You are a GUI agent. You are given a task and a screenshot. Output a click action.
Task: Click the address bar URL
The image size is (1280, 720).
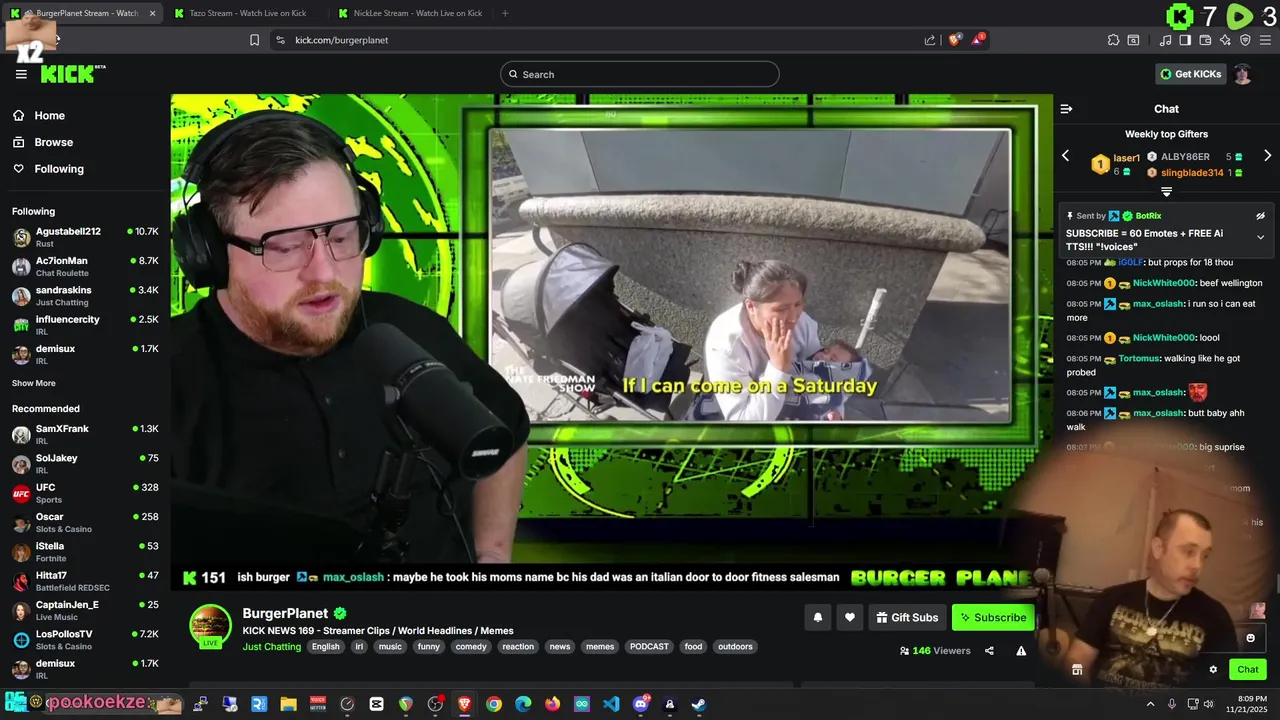coord(342,40)
